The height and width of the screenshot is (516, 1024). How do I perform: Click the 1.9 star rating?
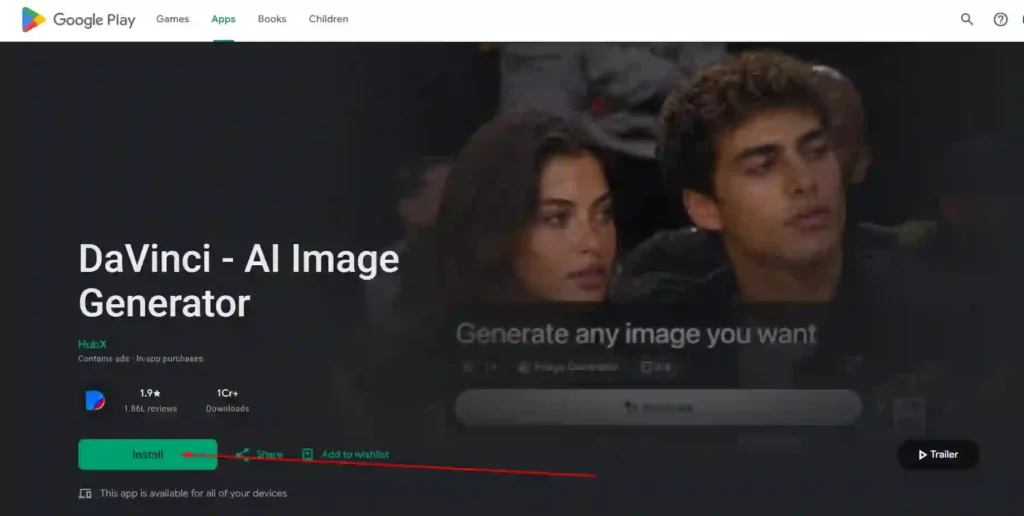click(x=150, y=393)
